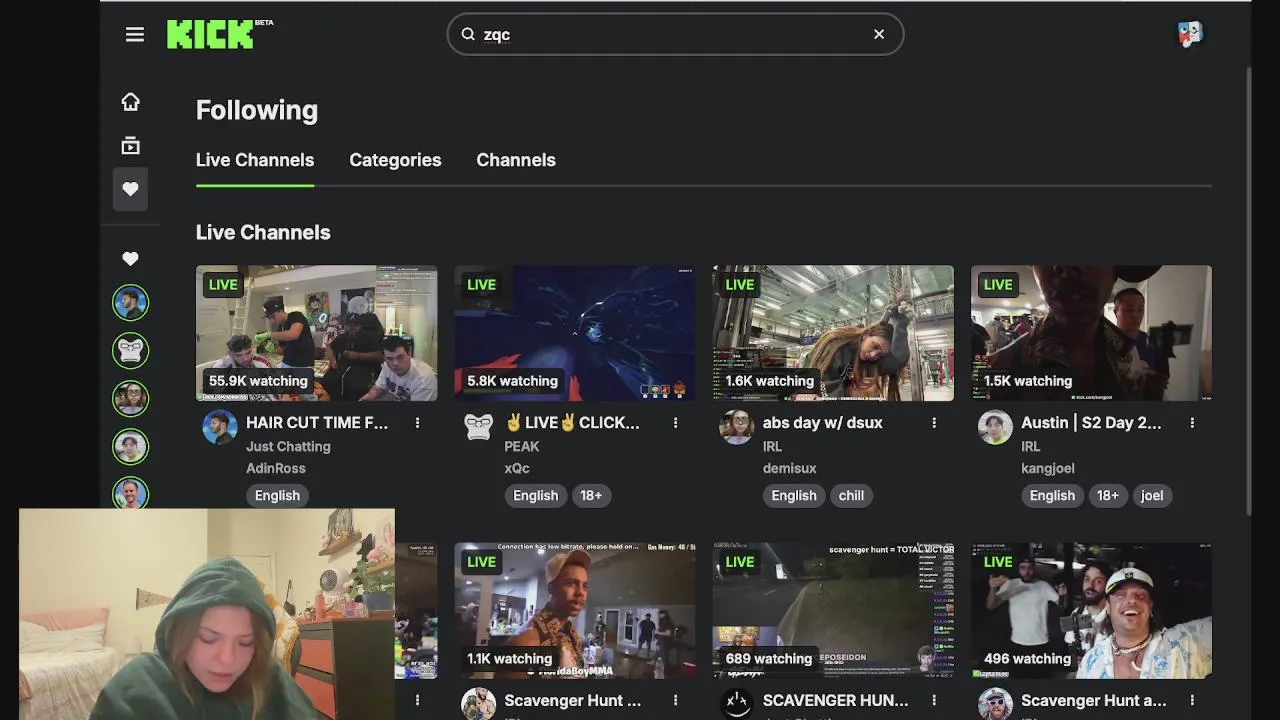Open the gorilla avatar channel in sidebar
The height and width of the screenshot is (720, 1280).
pyautogui.click(x=130, y=351)
